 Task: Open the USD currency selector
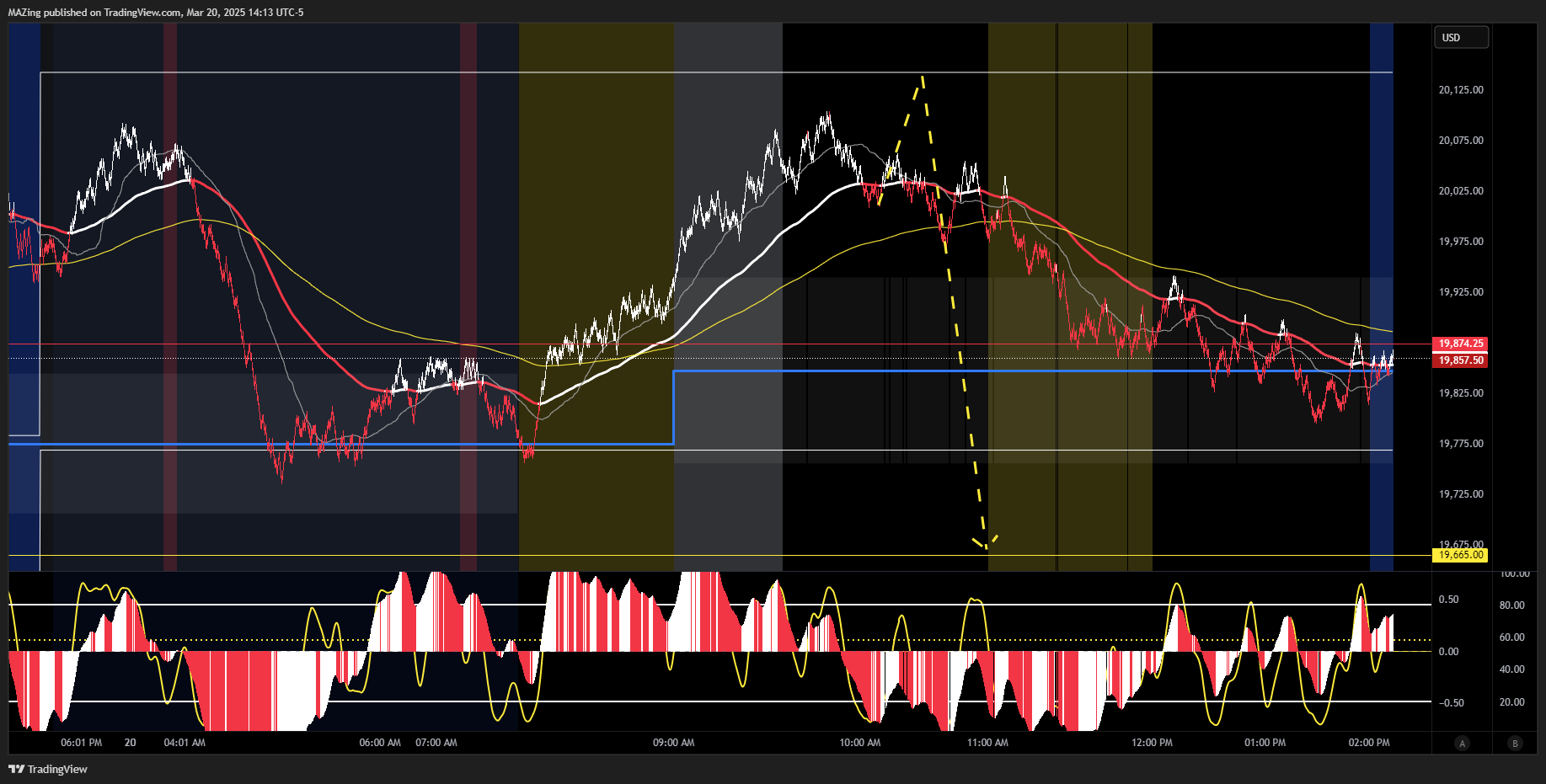click(x=1461, y=37)
